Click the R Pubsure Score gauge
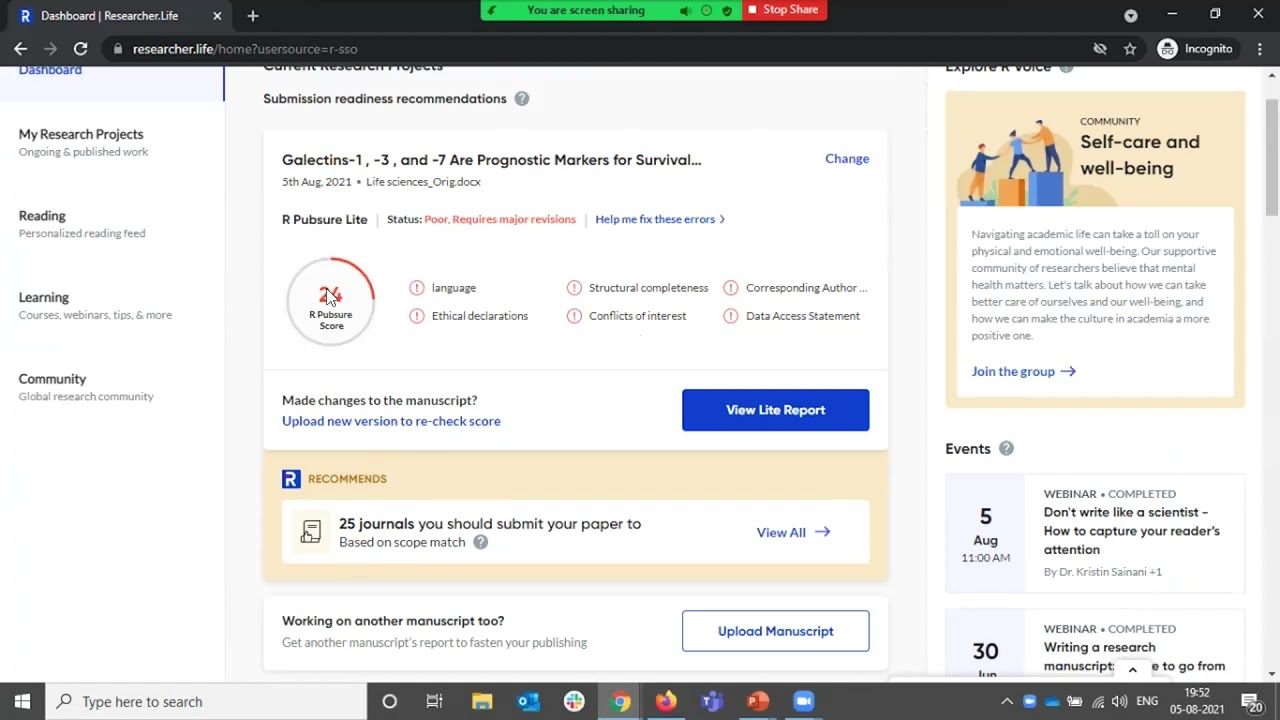The height and width of the screenshot is (720, 1280). pyautogui.click(x=331, y=301)
